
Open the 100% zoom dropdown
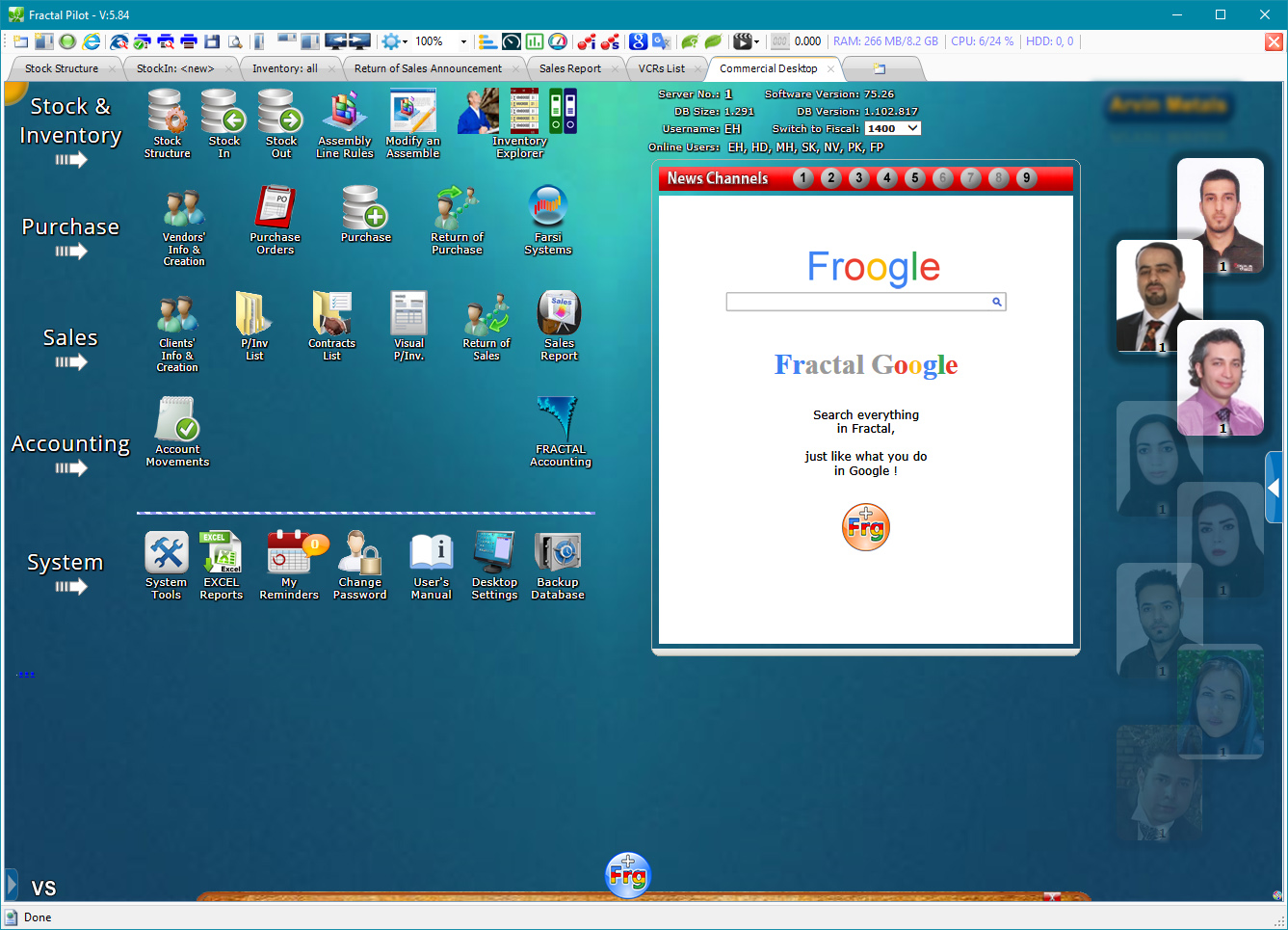click(x=463, y=41)
